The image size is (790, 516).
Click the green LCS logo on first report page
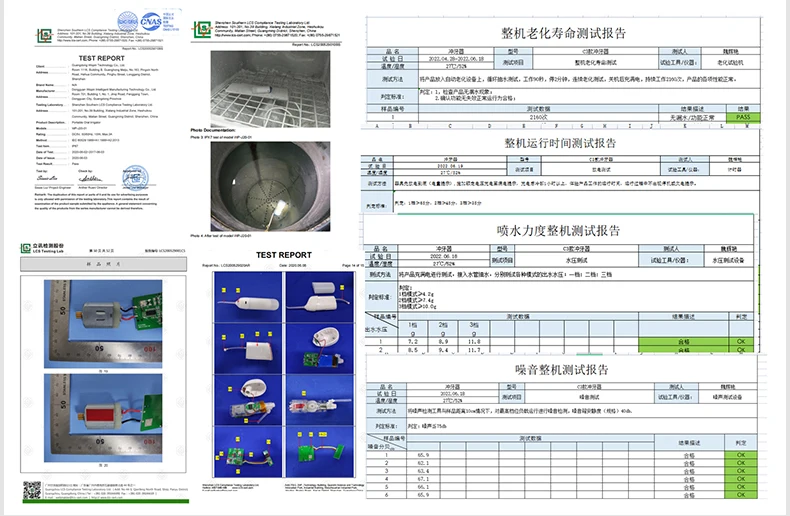click(x=45, y=36)
